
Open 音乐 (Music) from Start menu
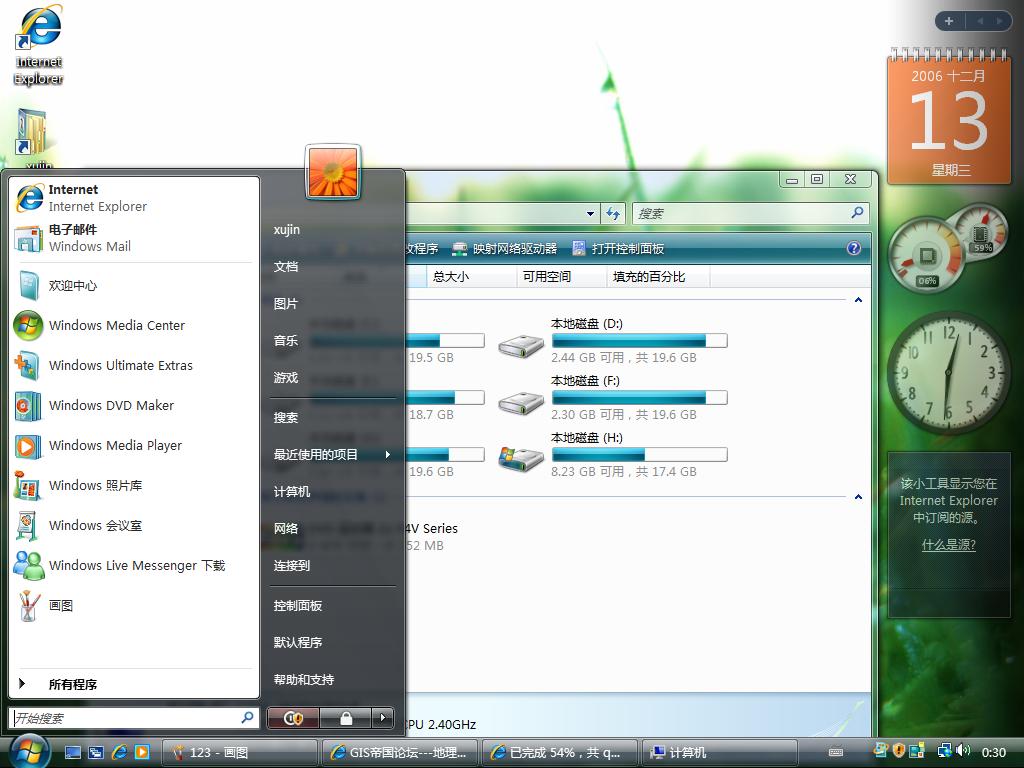click(286, 341)
